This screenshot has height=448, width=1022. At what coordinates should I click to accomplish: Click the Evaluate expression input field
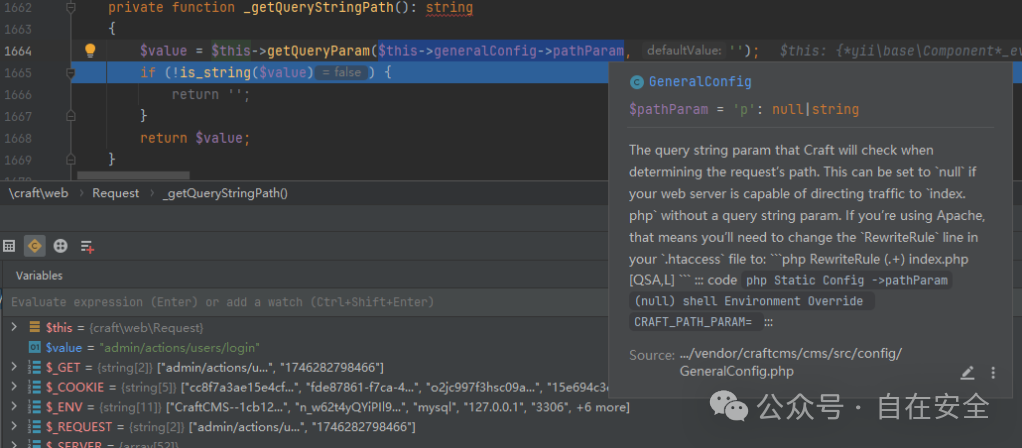point(306,303)
